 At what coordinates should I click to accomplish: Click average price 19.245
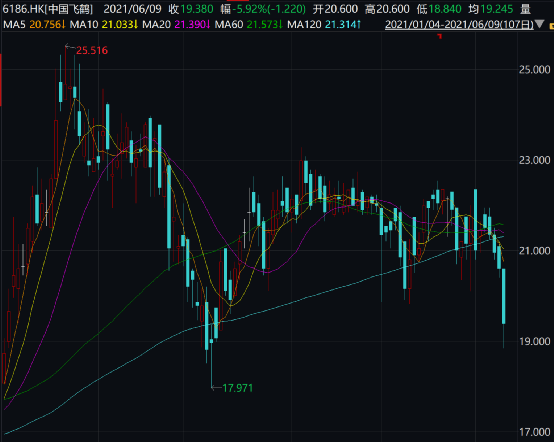(x=496, y=9)
